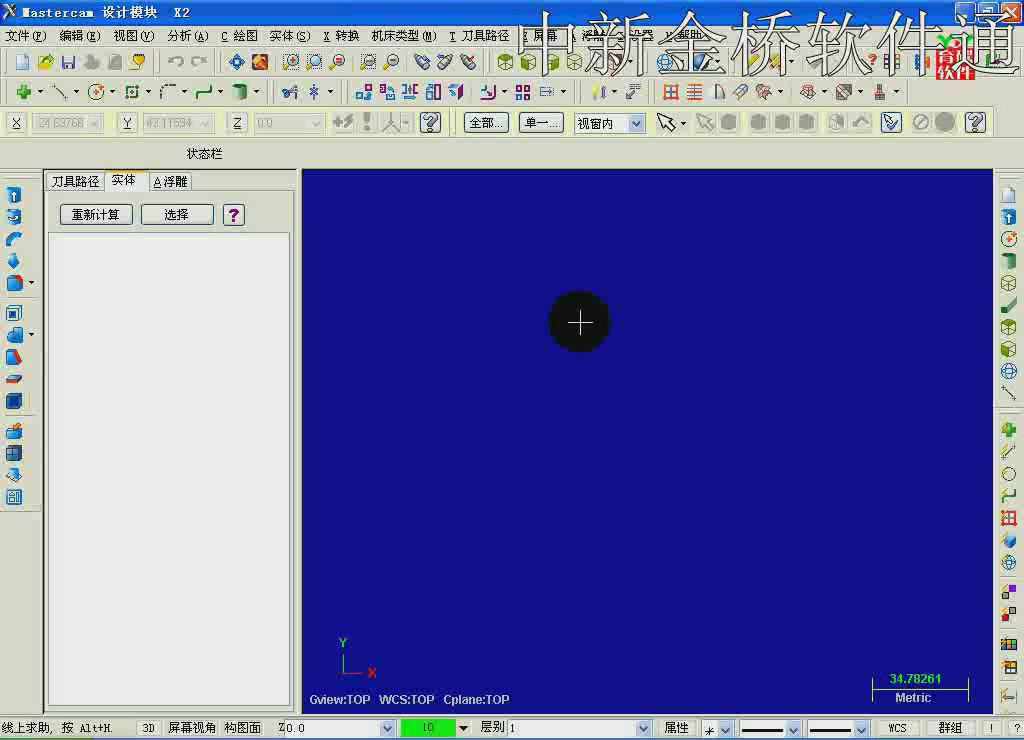This screenshot has height=740, width=1024.
Task: Click the red grid Drafting dimension icon
Action: coord(670,92)
